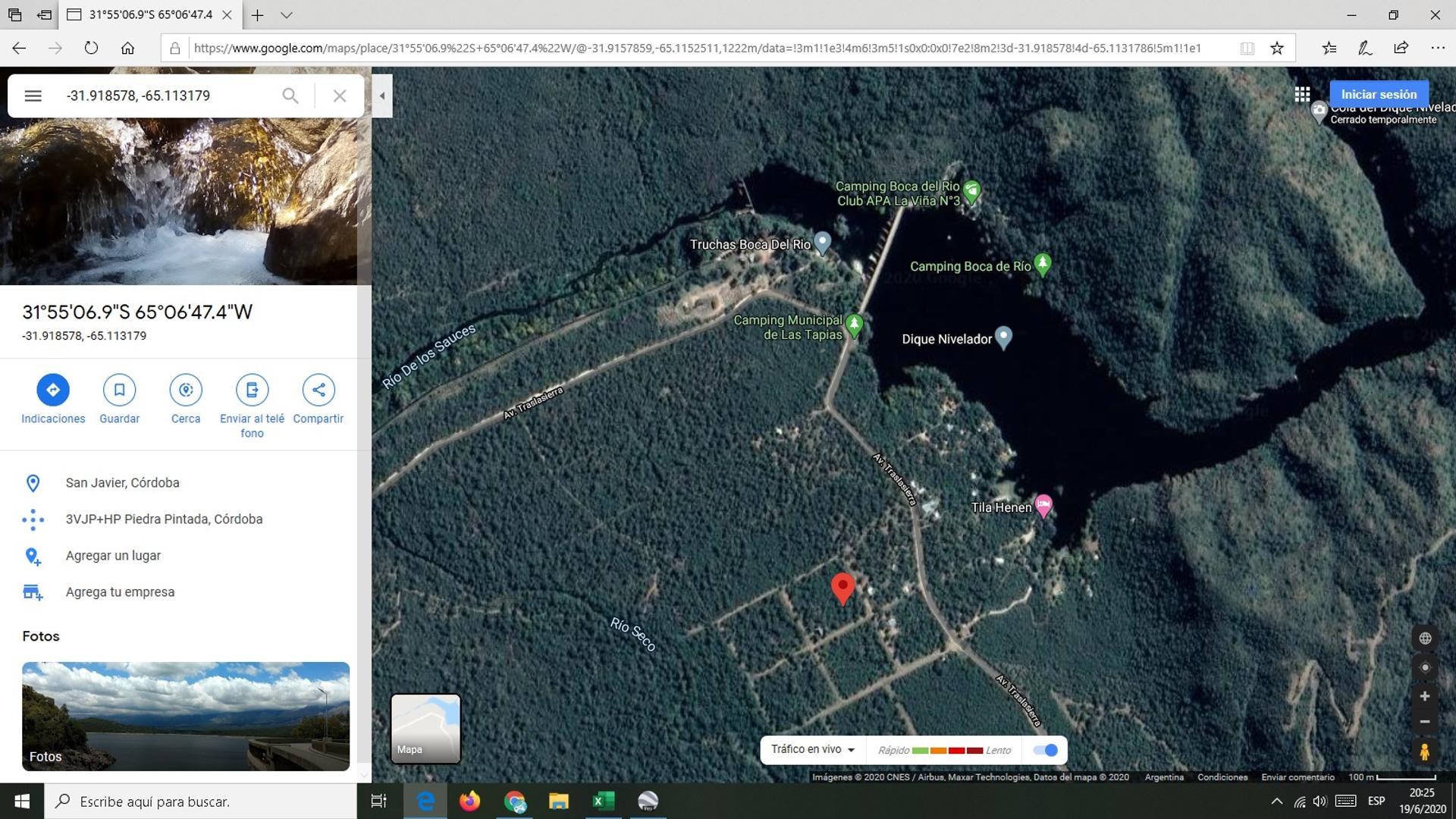Screen dimensions: 1456x819
Task: Open browser settings ellipsis menu
Action: coord(1438,48)
